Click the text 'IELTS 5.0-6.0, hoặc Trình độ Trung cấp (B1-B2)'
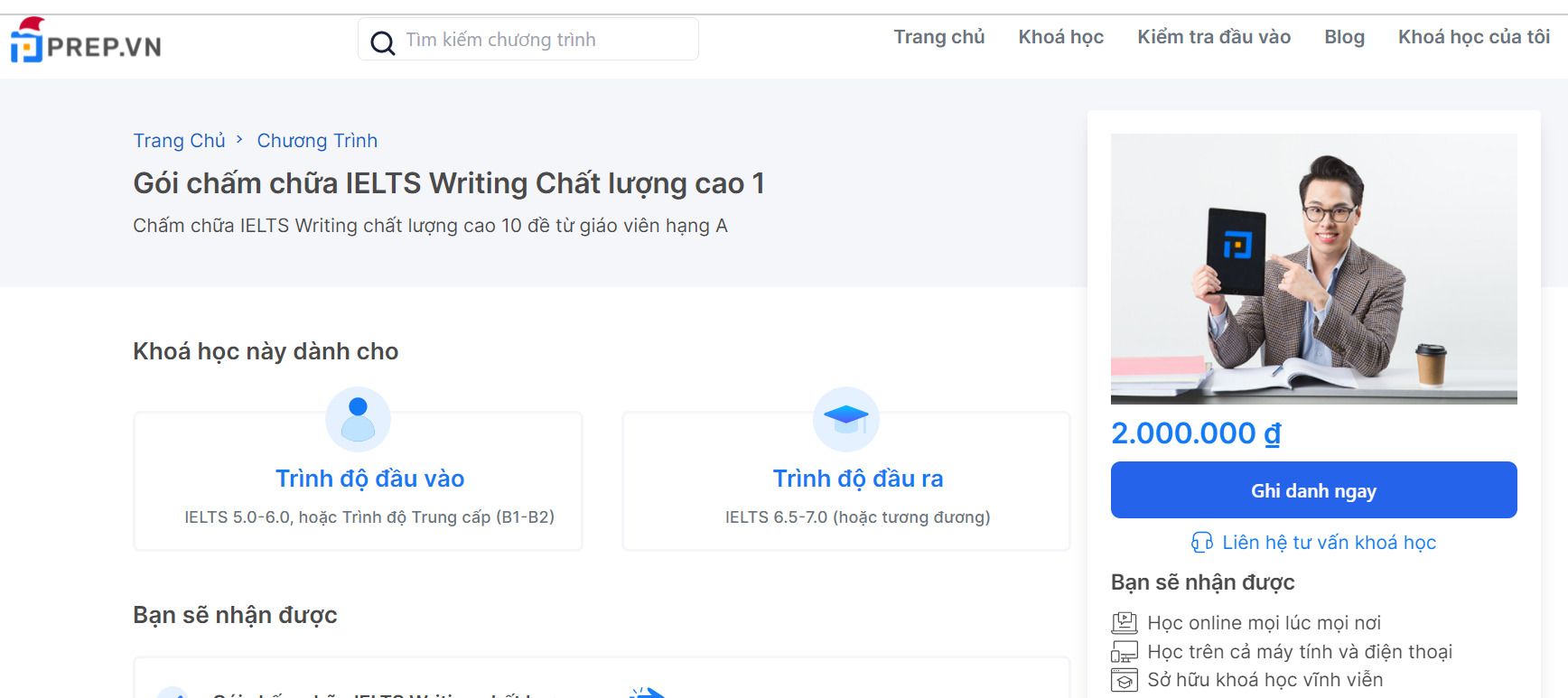 369,517
